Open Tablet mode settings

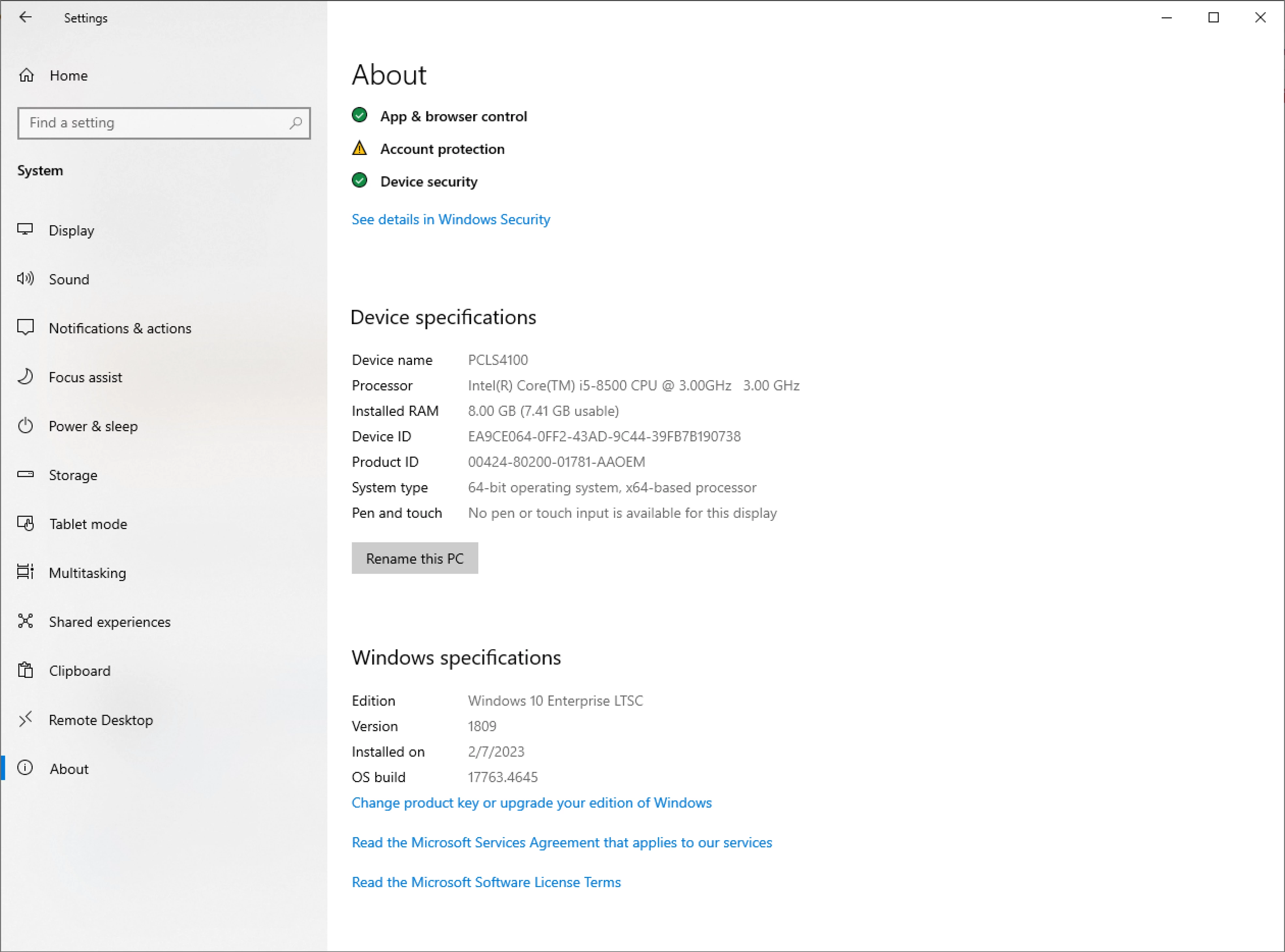(x=88, y=524)
